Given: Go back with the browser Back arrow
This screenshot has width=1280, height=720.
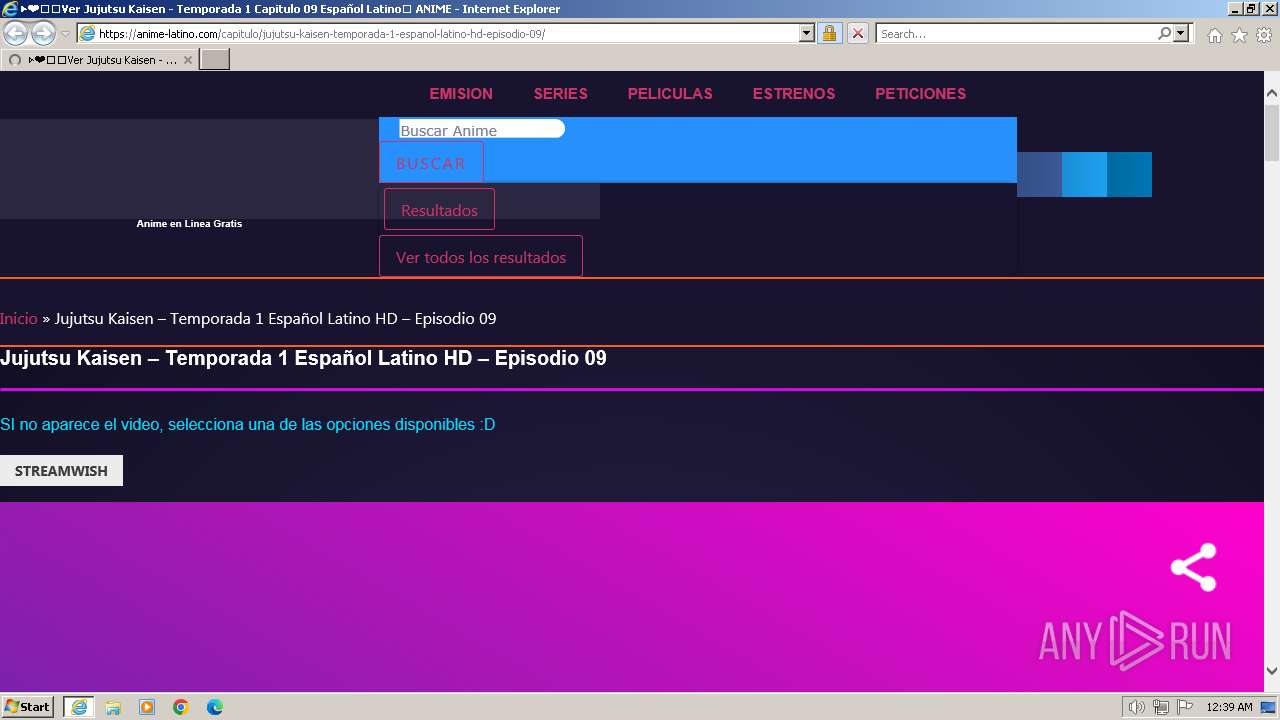Looking at the screenshot, I should coord(16,33).
